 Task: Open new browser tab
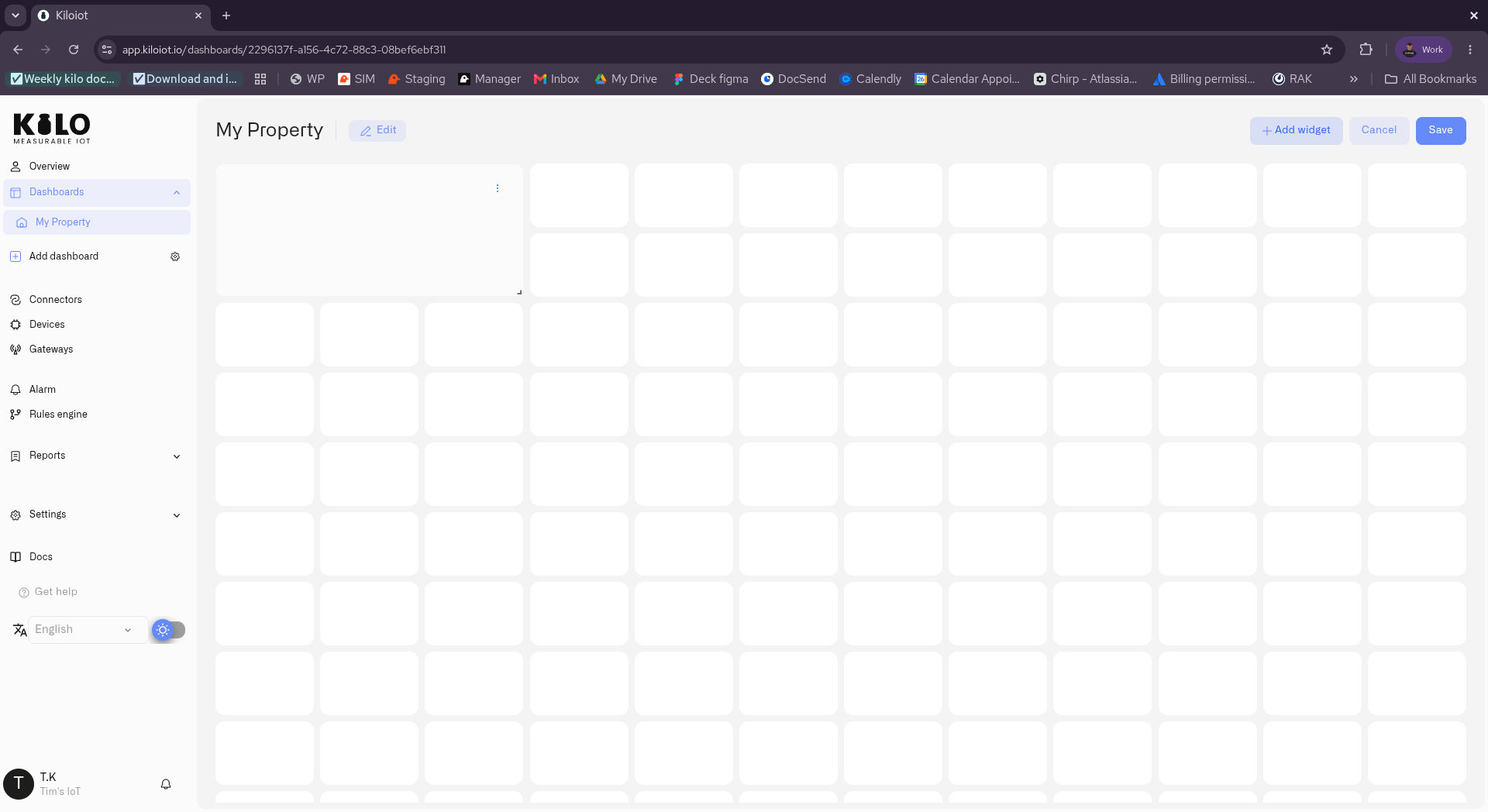tap(226, 15)
